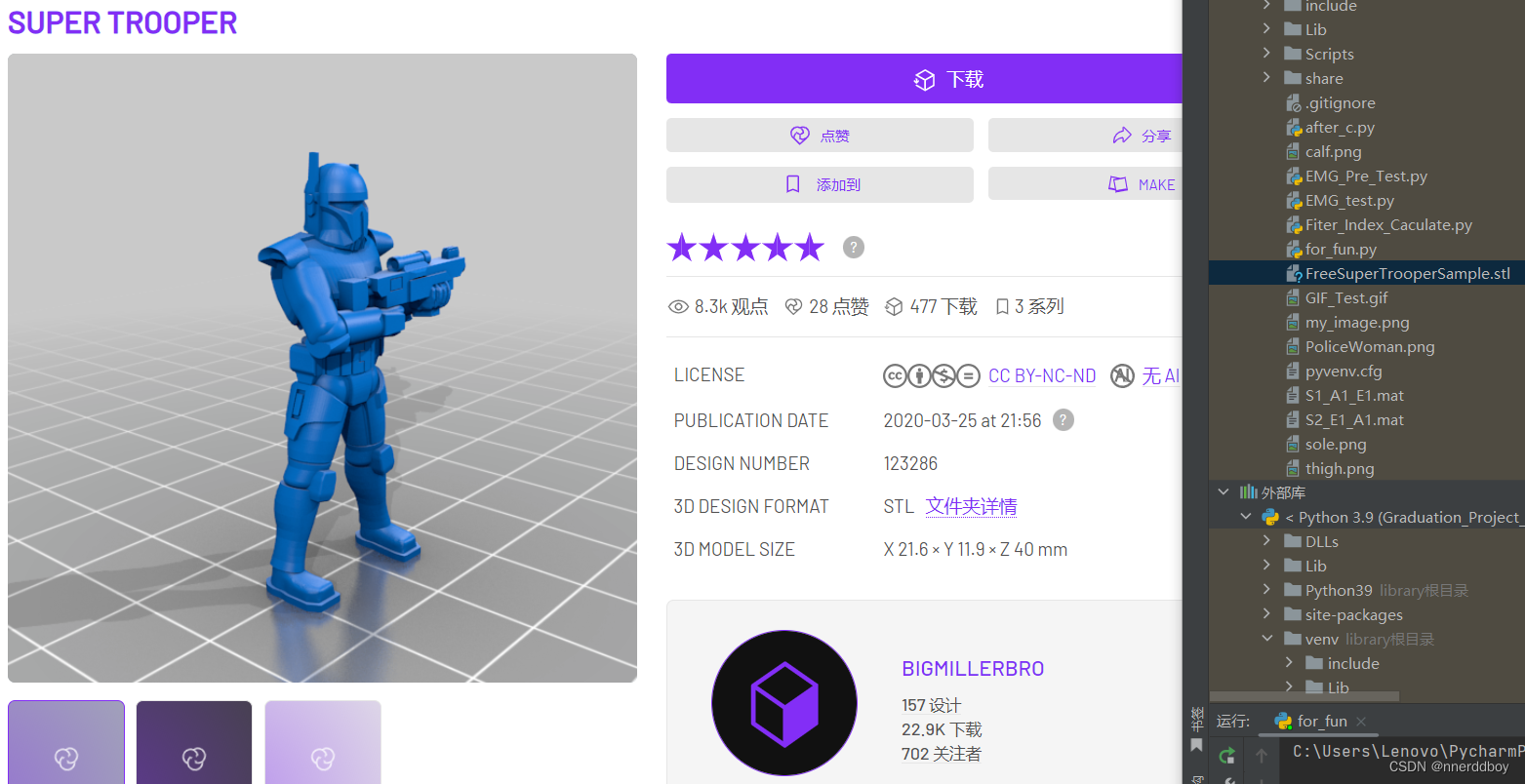Image resolution: width=1525 pixels, height=784 pixels.
Task: Open the CC BY-NC-ND license link
Action: (x=1041, y=375)
